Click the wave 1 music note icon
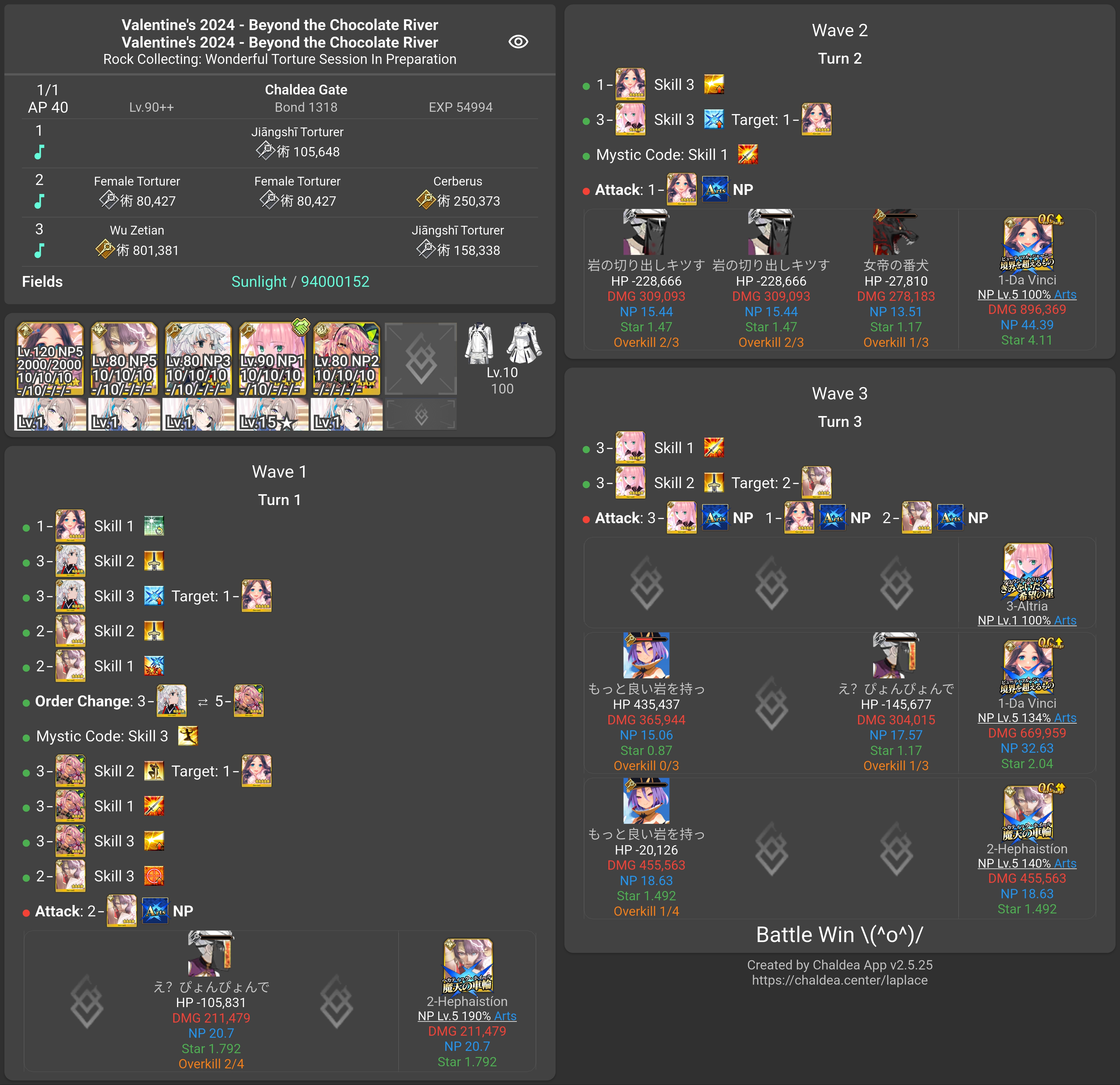The height and width of the screenshot is (1085, 1120). pos(39,152)
